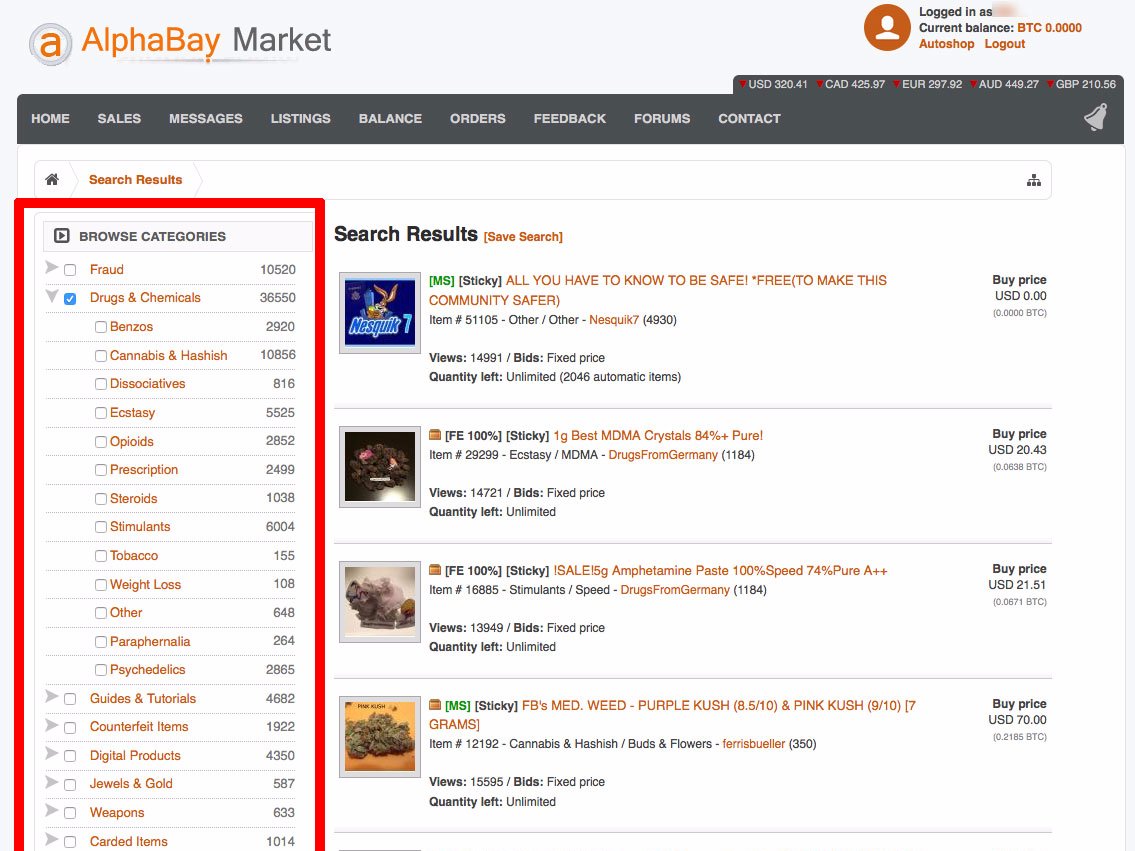Expand the Weapons category arrow
1135x851 pixels.
(x=51, y=810)
